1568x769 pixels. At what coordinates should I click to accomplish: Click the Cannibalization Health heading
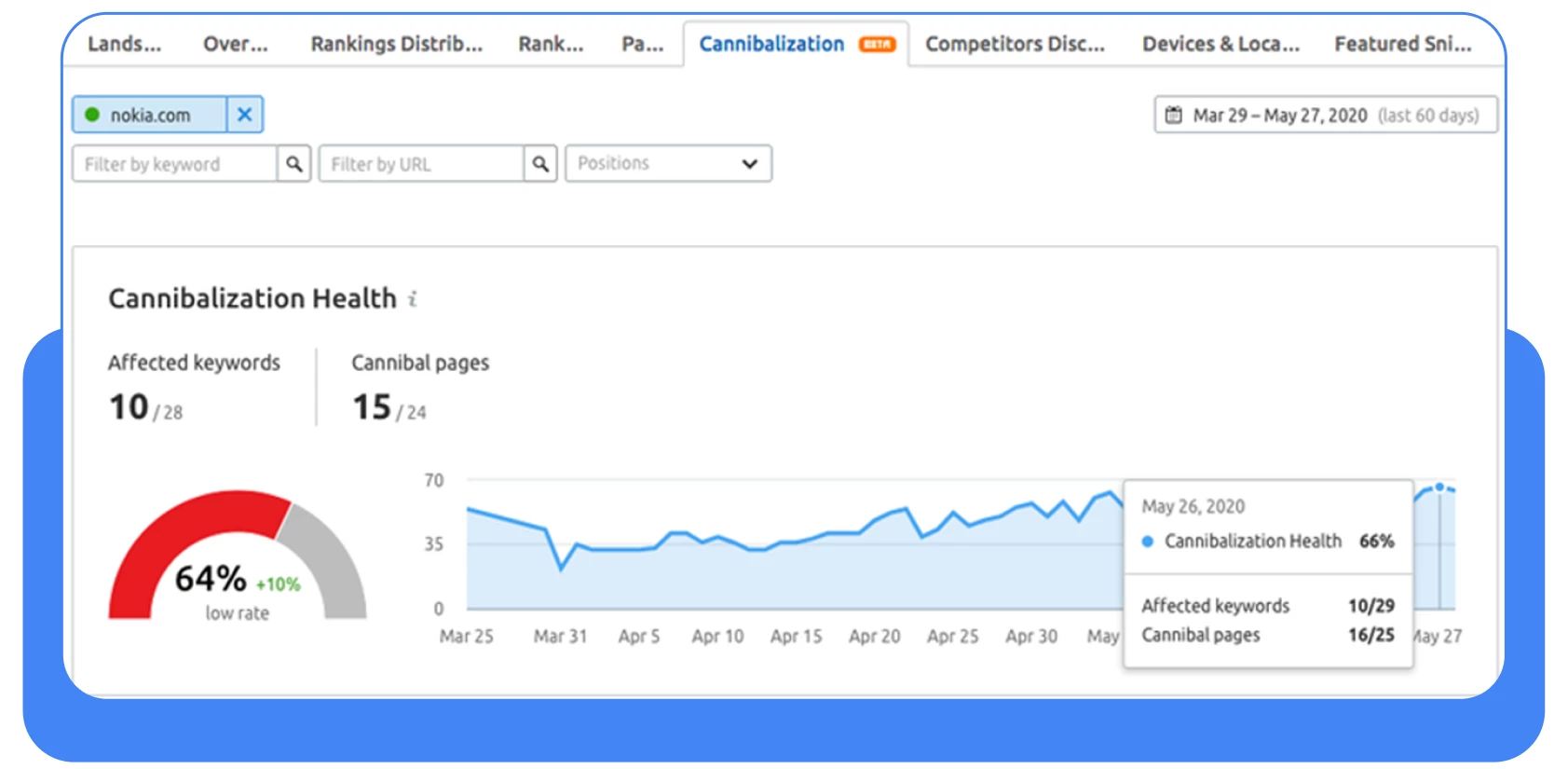(x=252, y=298)
